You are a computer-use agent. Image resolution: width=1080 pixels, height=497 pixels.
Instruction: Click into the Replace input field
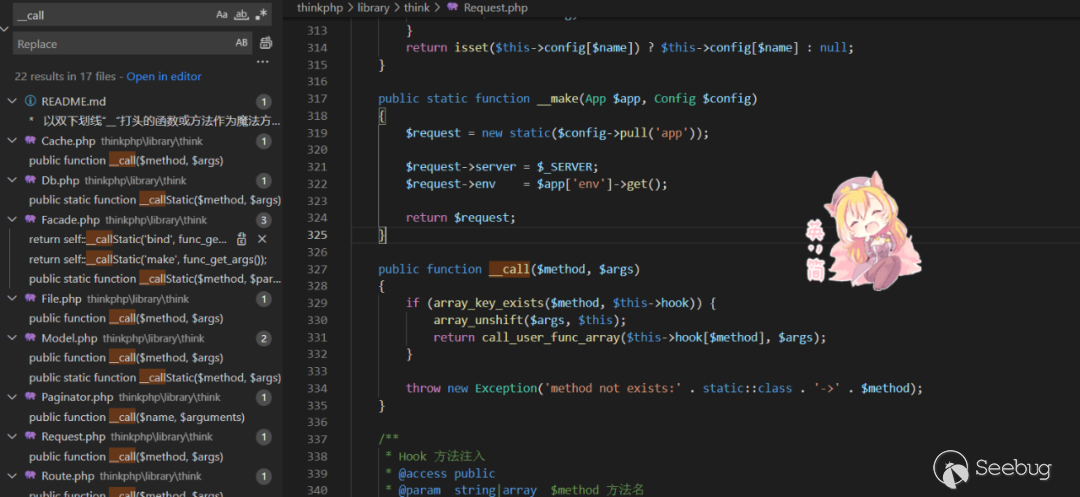[x=120, y=44]
